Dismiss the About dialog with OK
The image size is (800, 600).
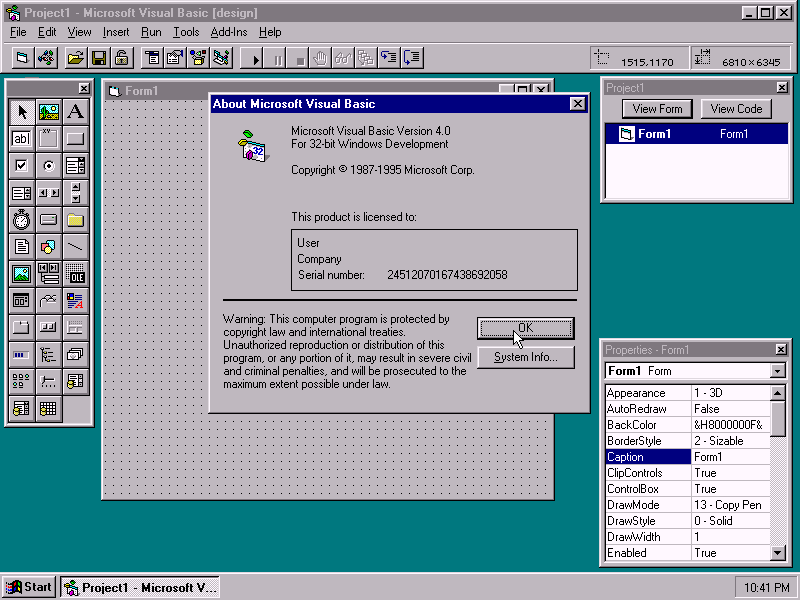click(525, 328)
